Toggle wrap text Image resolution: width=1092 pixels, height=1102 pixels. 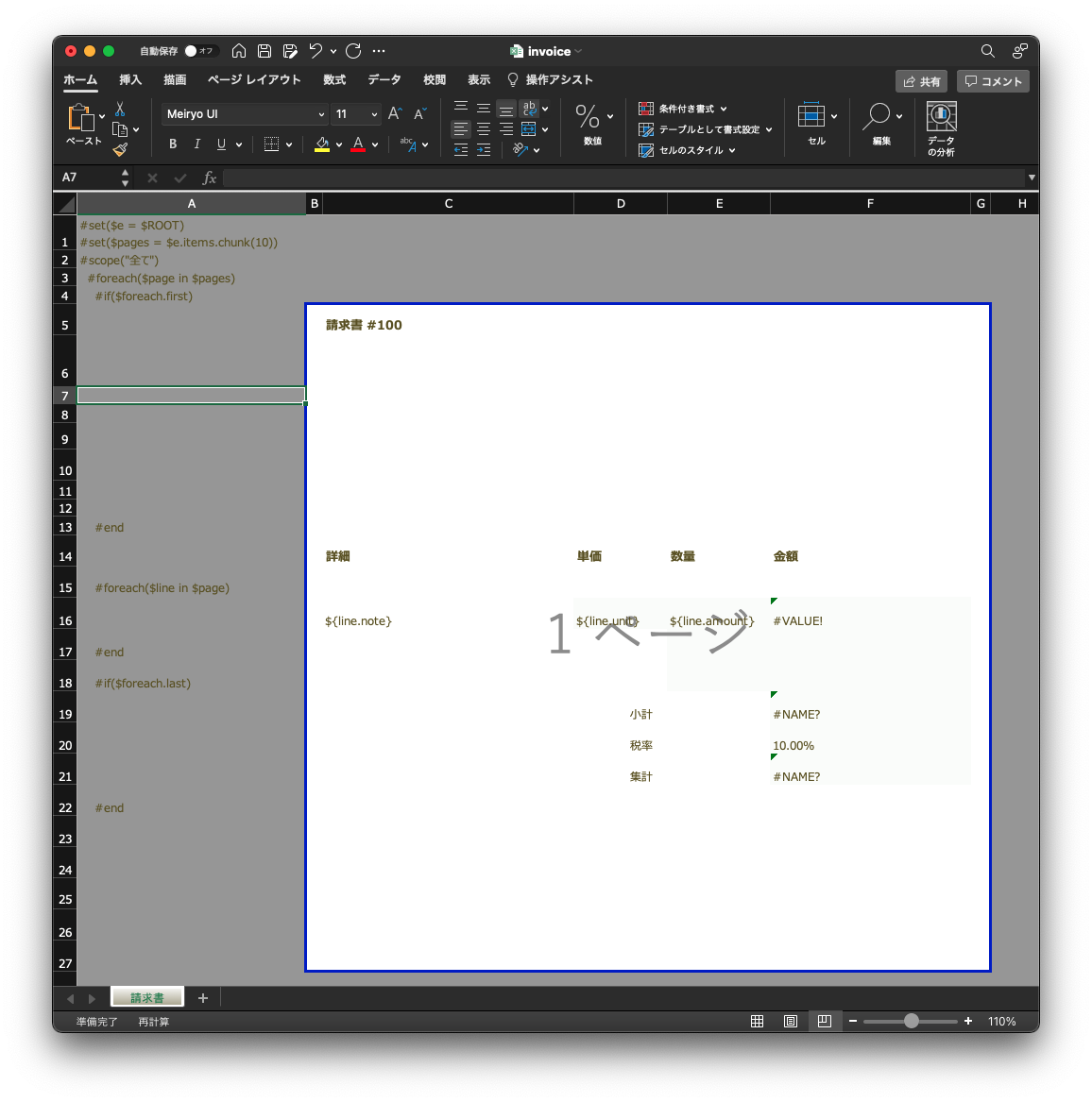point(529,109)
